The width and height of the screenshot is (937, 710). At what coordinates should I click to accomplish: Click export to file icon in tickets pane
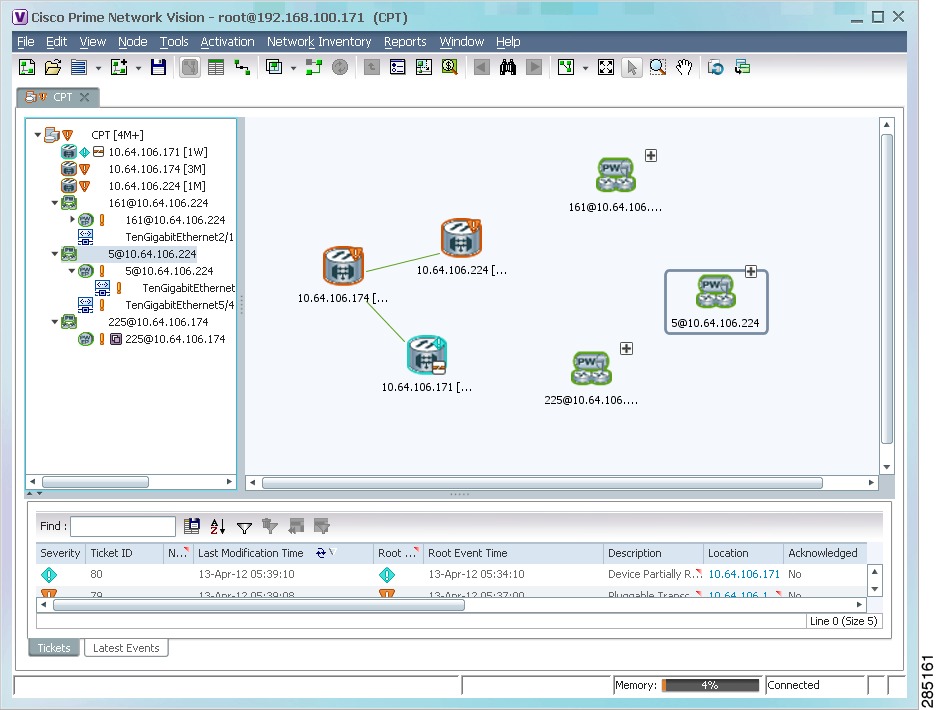coord(192,526)
